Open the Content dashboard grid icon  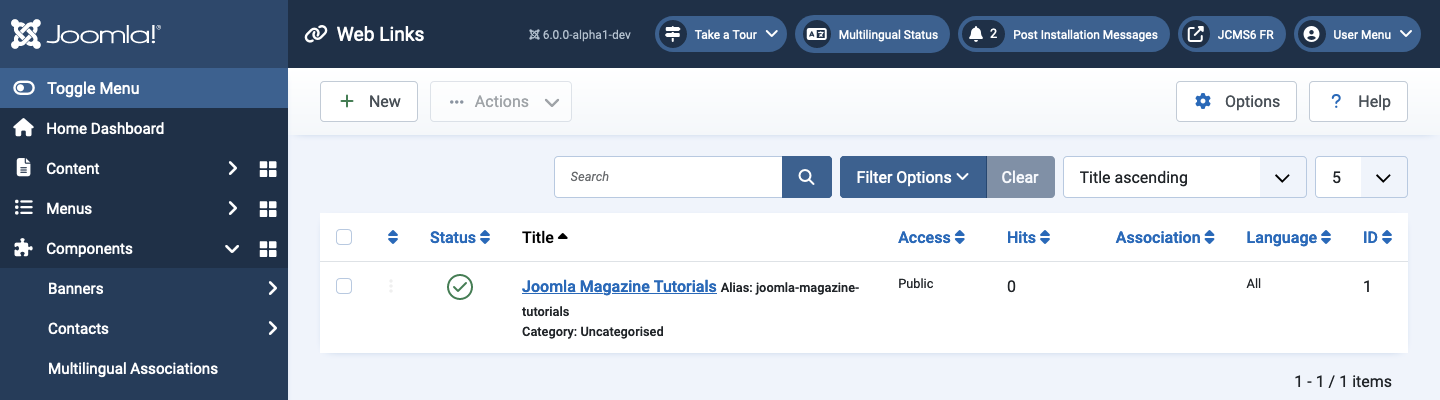(x=268, y=169)
